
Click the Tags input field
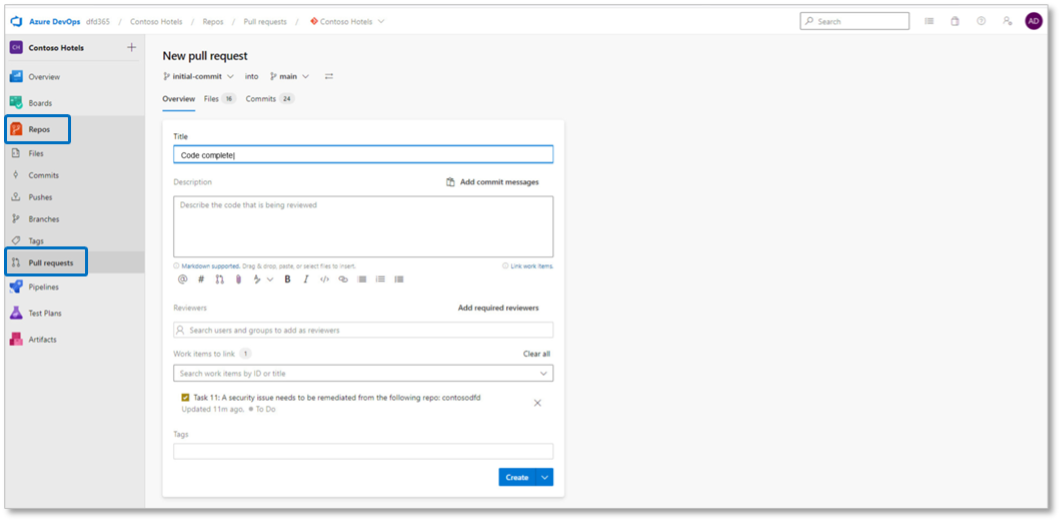(363, 451)
